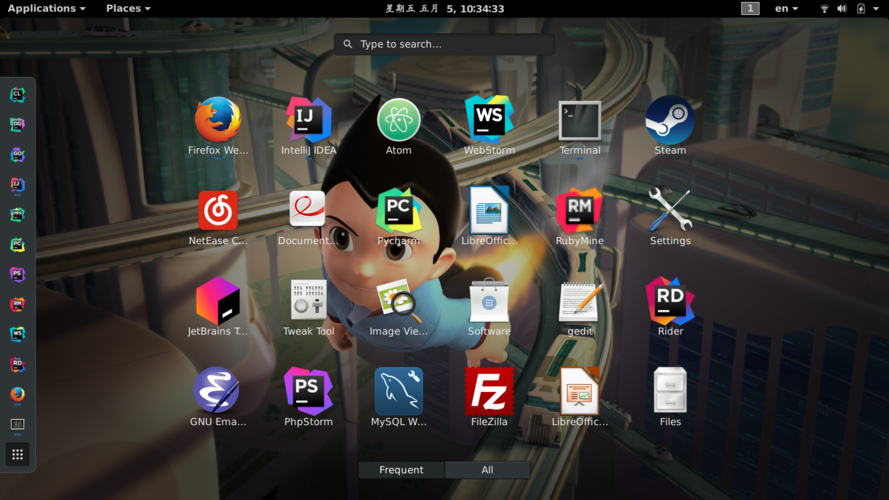
Task: Click the monitor icon in the dock
Action: (x=18, y=424)
